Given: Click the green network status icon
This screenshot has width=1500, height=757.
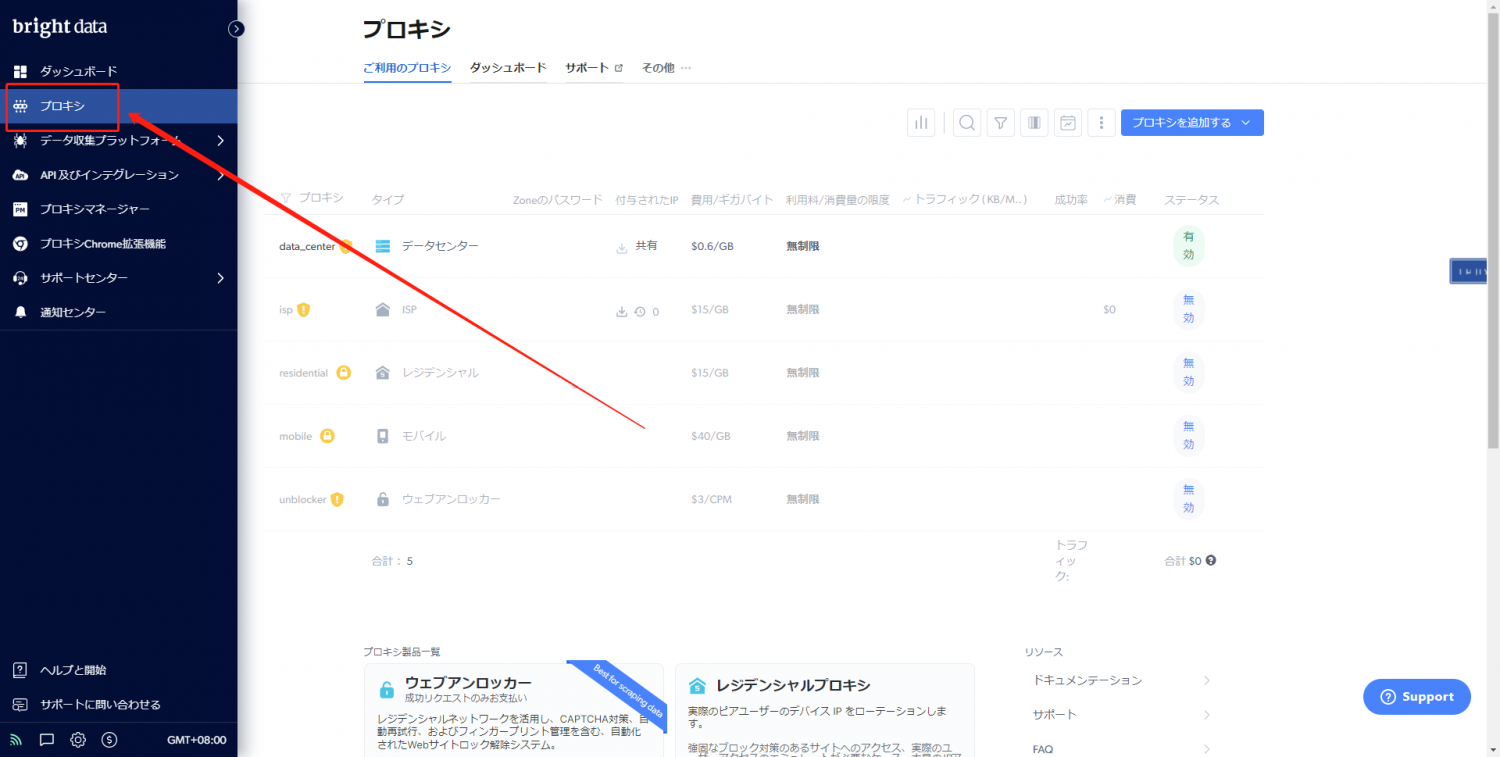Looking at the screenshot, I should point(16,740).
